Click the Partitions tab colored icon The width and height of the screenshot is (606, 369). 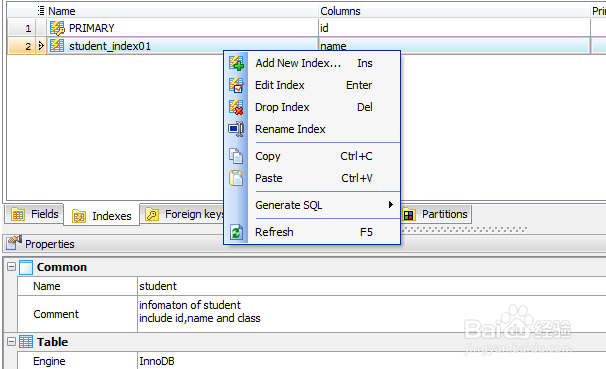409,214
